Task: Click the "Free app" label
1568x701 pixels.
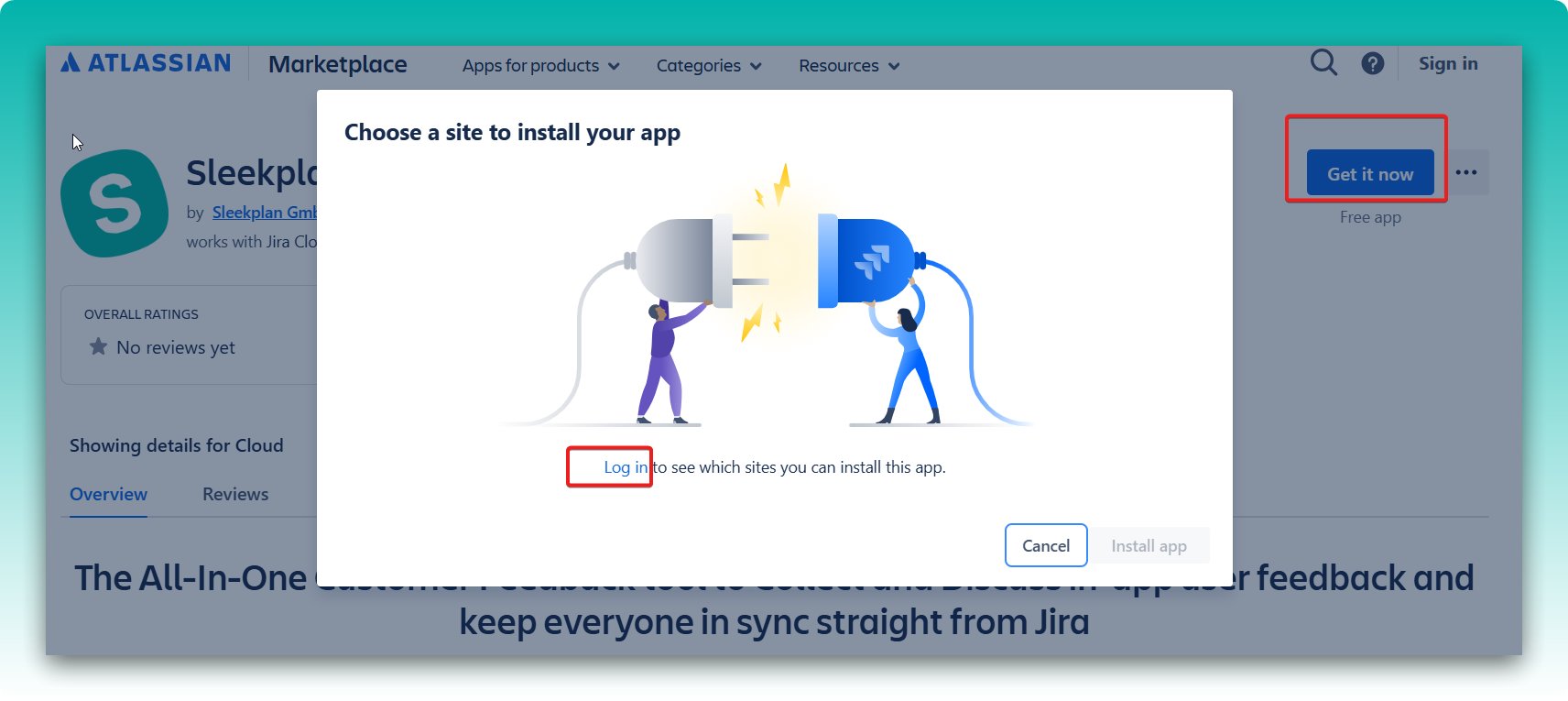Action: 1370,217
